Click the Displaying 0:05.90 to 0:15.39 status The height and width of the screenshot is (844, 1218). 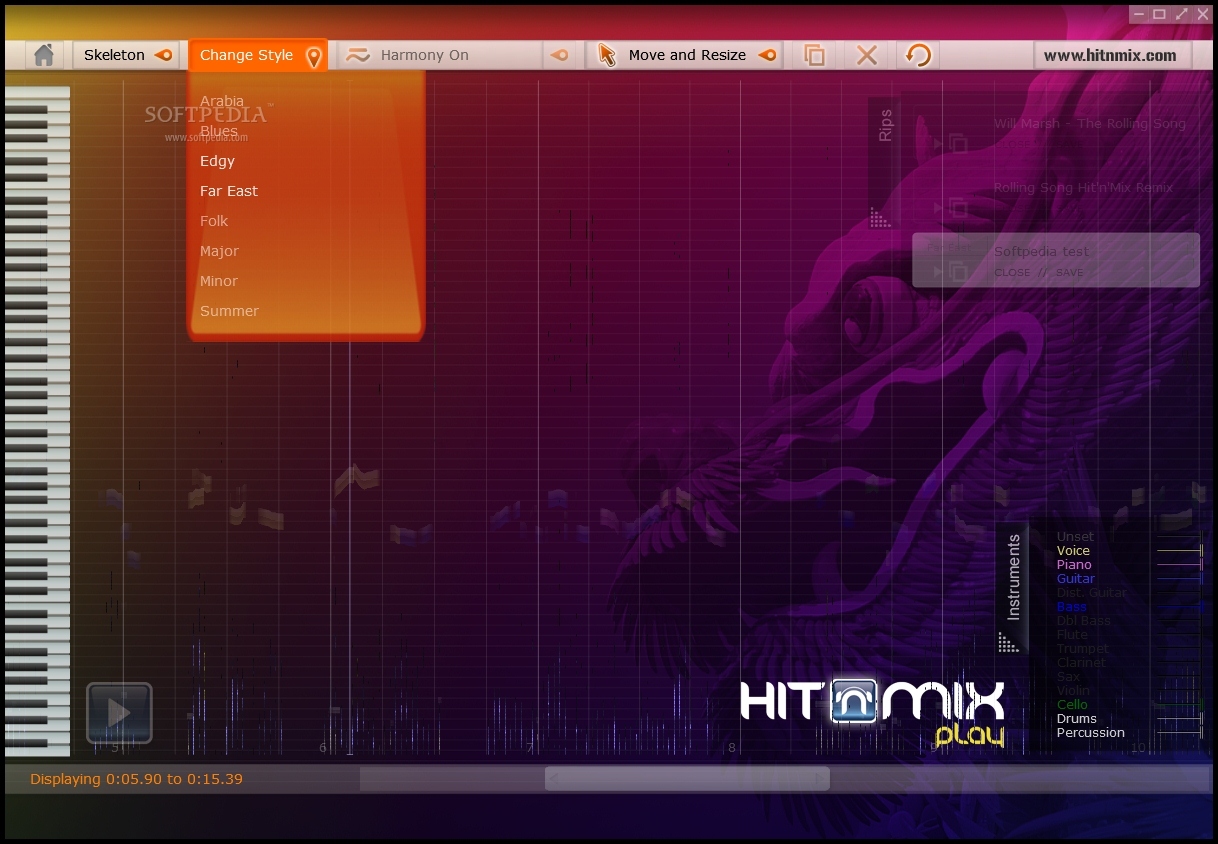(136, 779)
